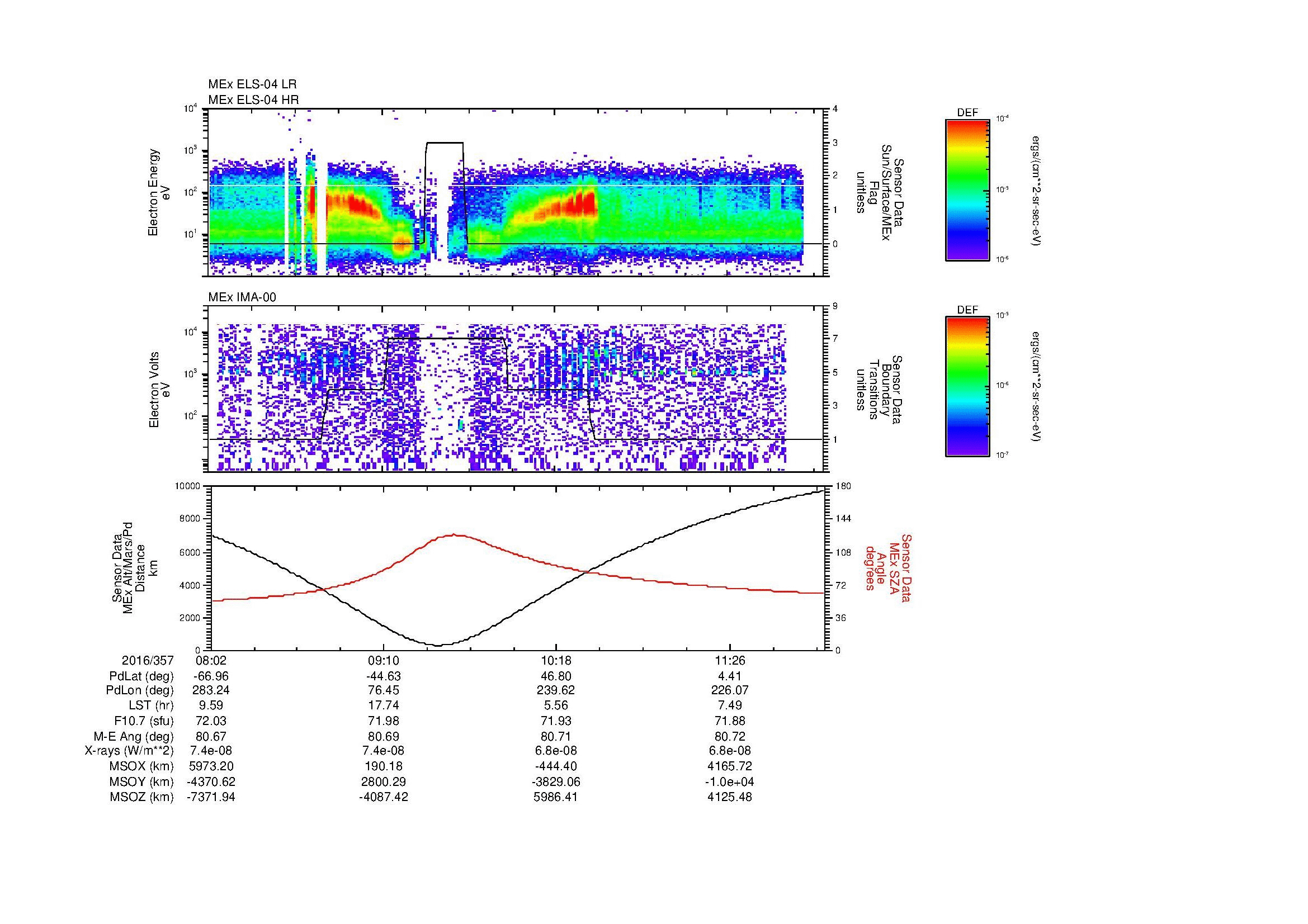Click the 'X-rays (W/m**2)' row label
Image resolution: width=1308 pixels, height=924 pixels.
click(129, 751)
